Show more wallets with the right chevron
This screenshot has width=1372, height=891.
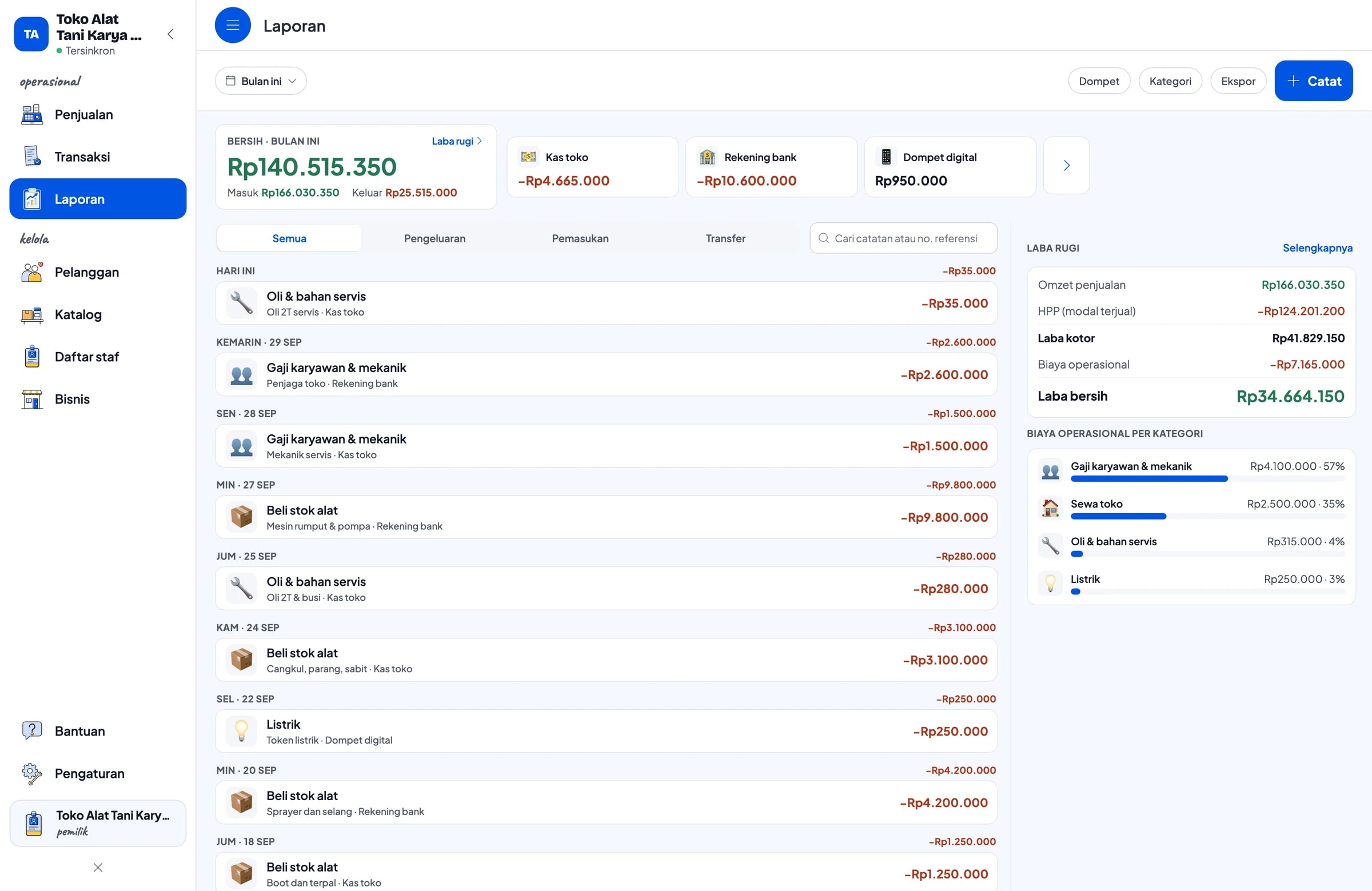[x=1067, y=165]
